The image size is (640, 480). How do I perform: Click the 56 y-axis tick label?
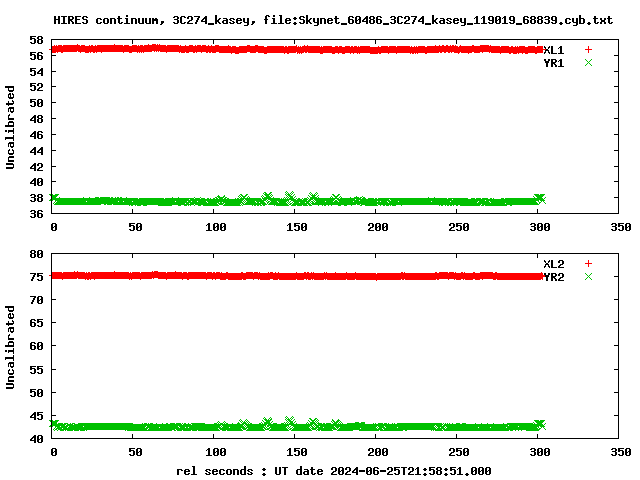(36, 56)
